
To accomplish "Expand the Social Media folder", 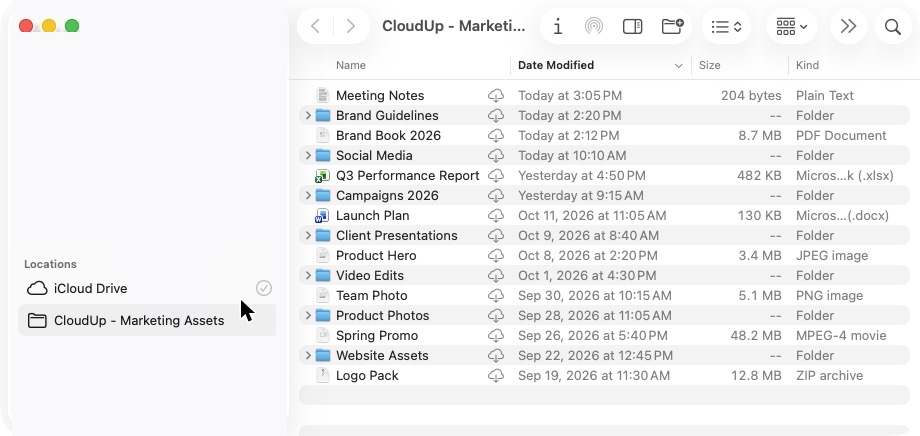I will 308,156.
